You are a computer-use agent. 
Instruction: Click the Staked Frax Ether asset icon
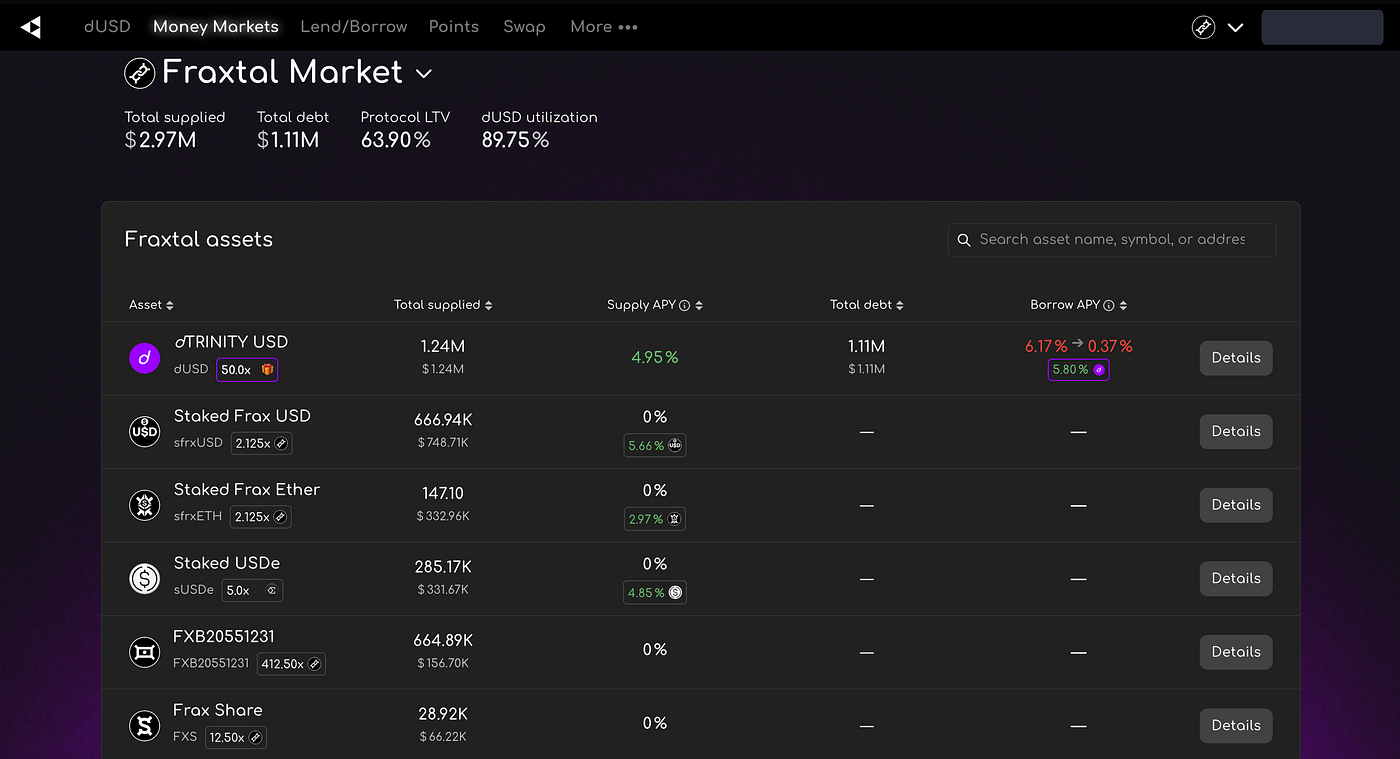click(145, 505)
